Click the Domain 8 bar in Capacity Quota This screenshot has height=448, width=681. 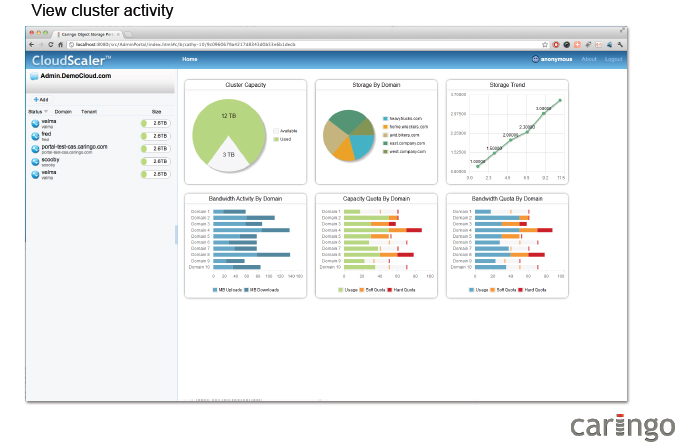click(x=379, y=255)
